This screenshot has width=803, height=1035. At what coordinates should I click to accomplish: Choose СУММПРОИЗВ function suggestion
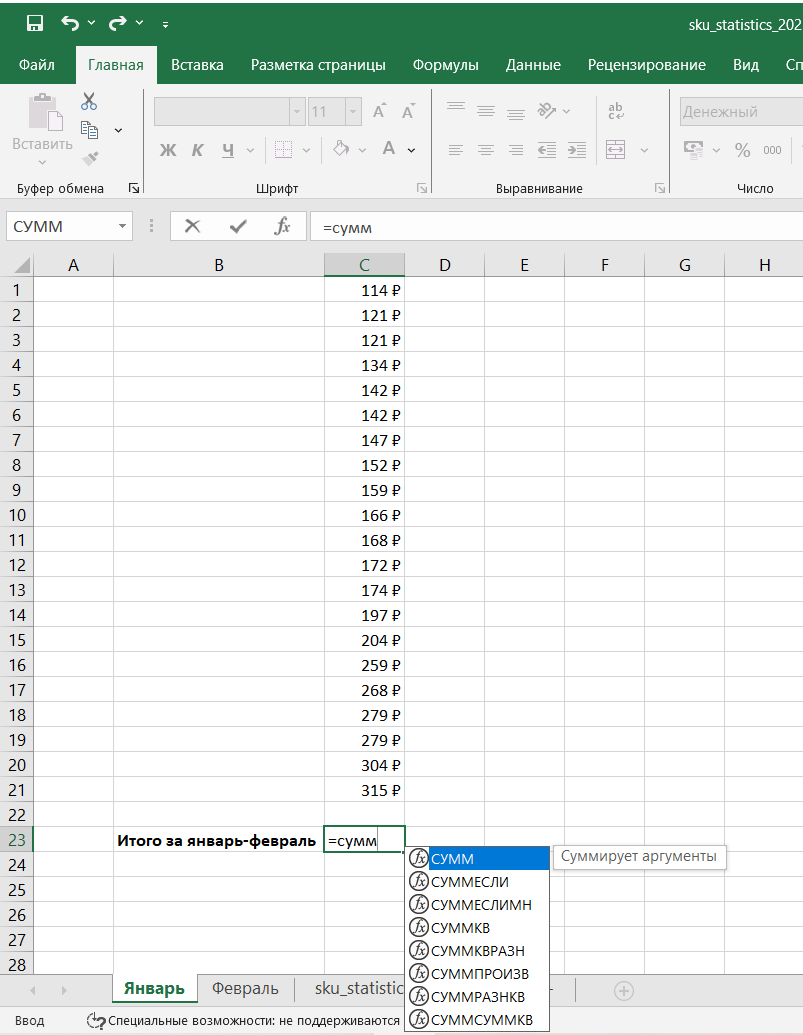pyautogui.click(x=479, y=973)
